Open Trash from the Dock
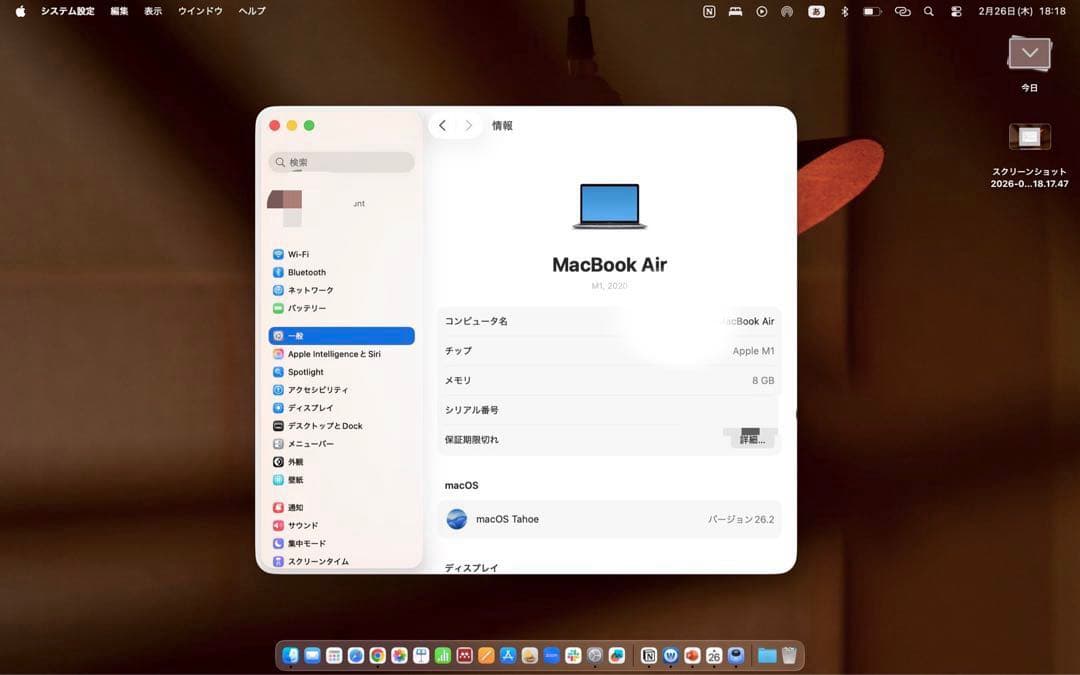Image resolution: width=1080 pixels, height=675 pixels. [789, 655]
